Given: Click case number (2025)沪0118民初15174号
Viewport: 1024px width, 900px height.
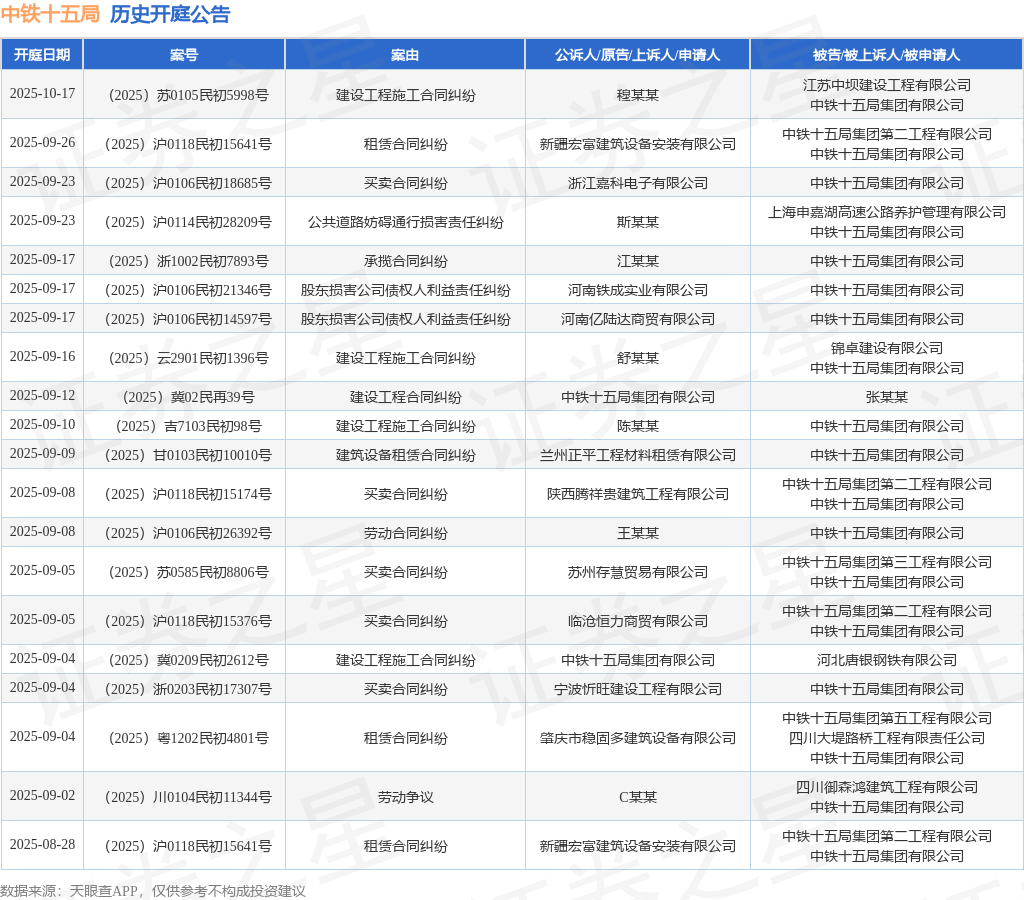Looking at the screenshot, I should pyautogui.click(x=188, y=494).
